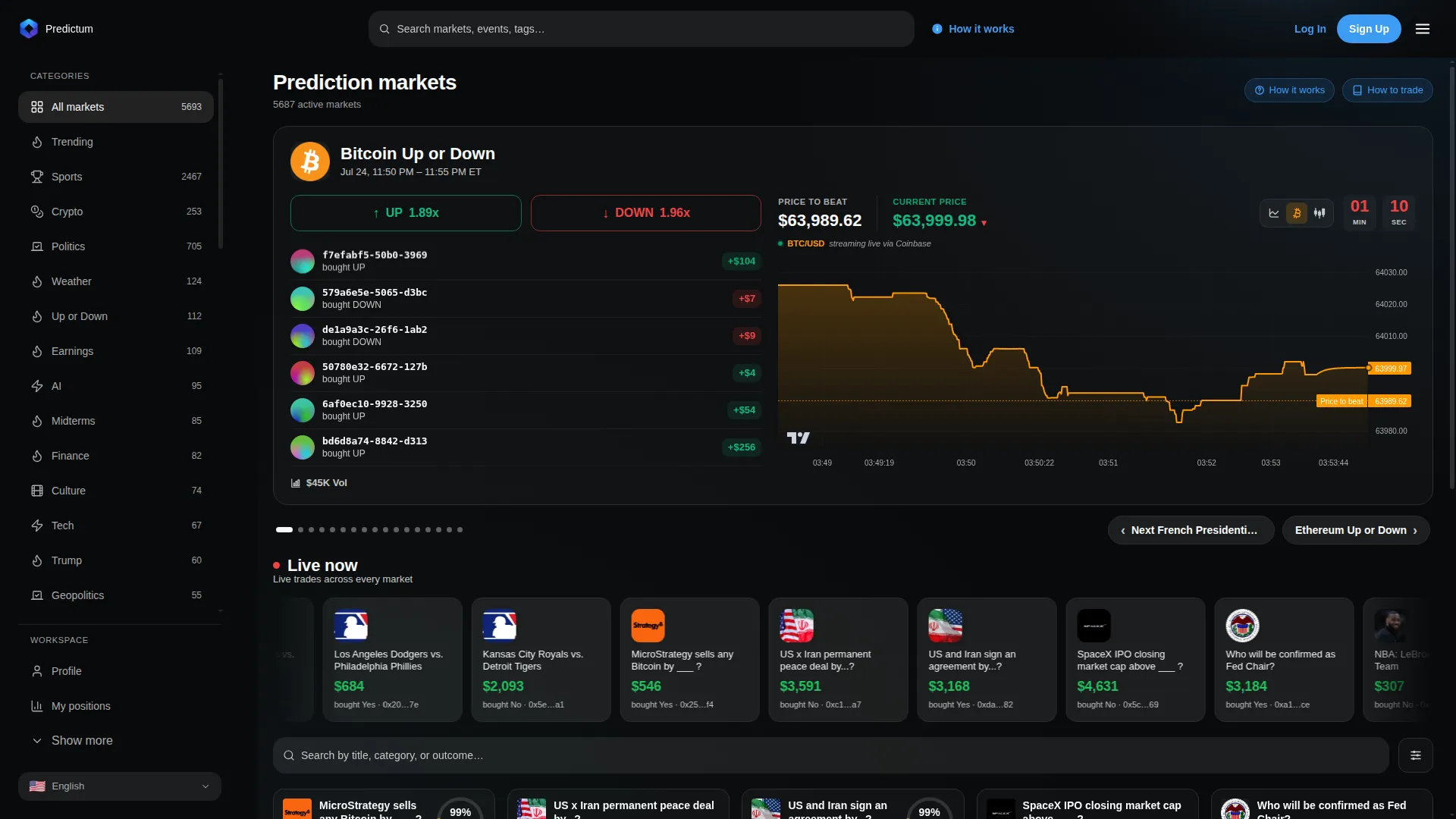
Task: Go to the Politics category
Action: (116, 246)
